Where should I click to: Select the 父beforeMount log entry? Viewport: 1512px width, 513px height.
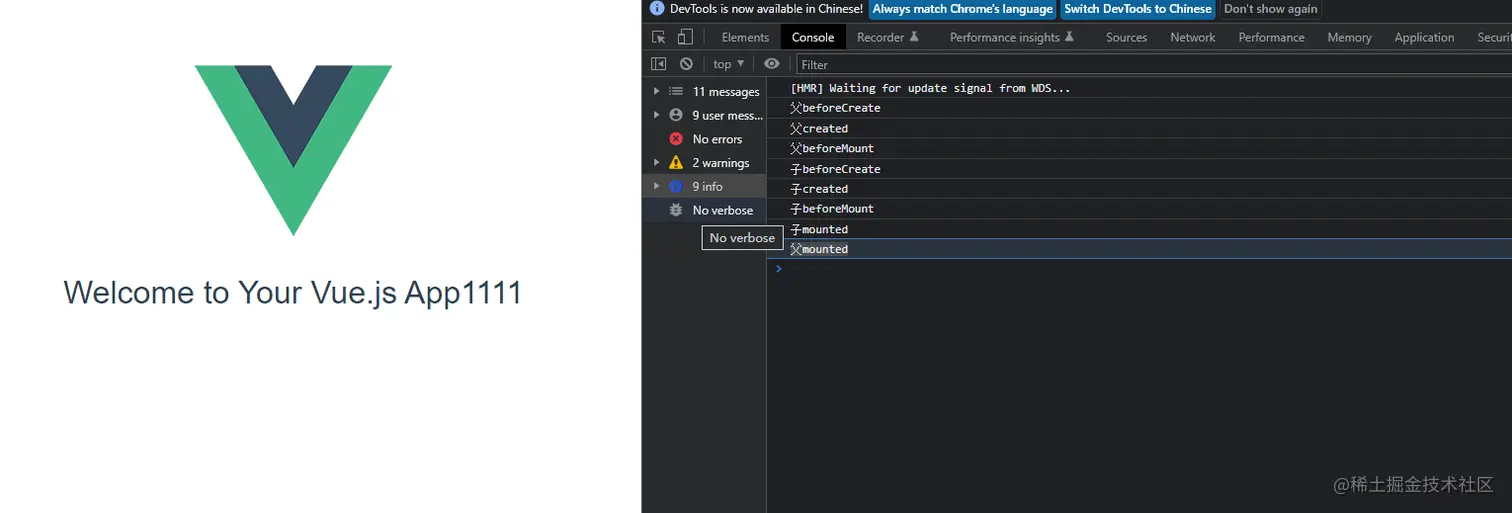[1139, 148]
